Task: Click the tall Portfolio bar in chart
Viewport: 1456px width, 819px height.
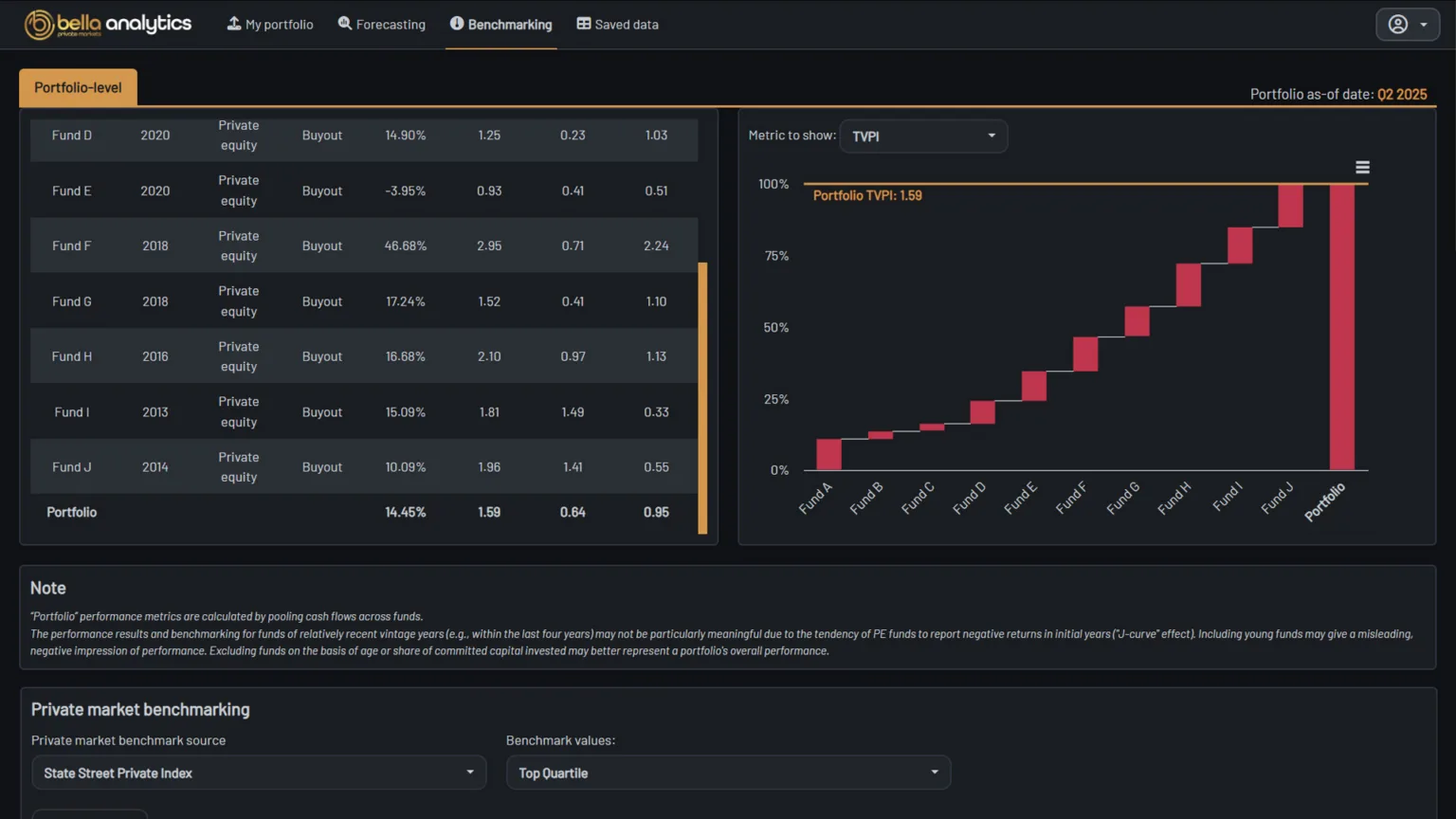Action: (1342, 327)
